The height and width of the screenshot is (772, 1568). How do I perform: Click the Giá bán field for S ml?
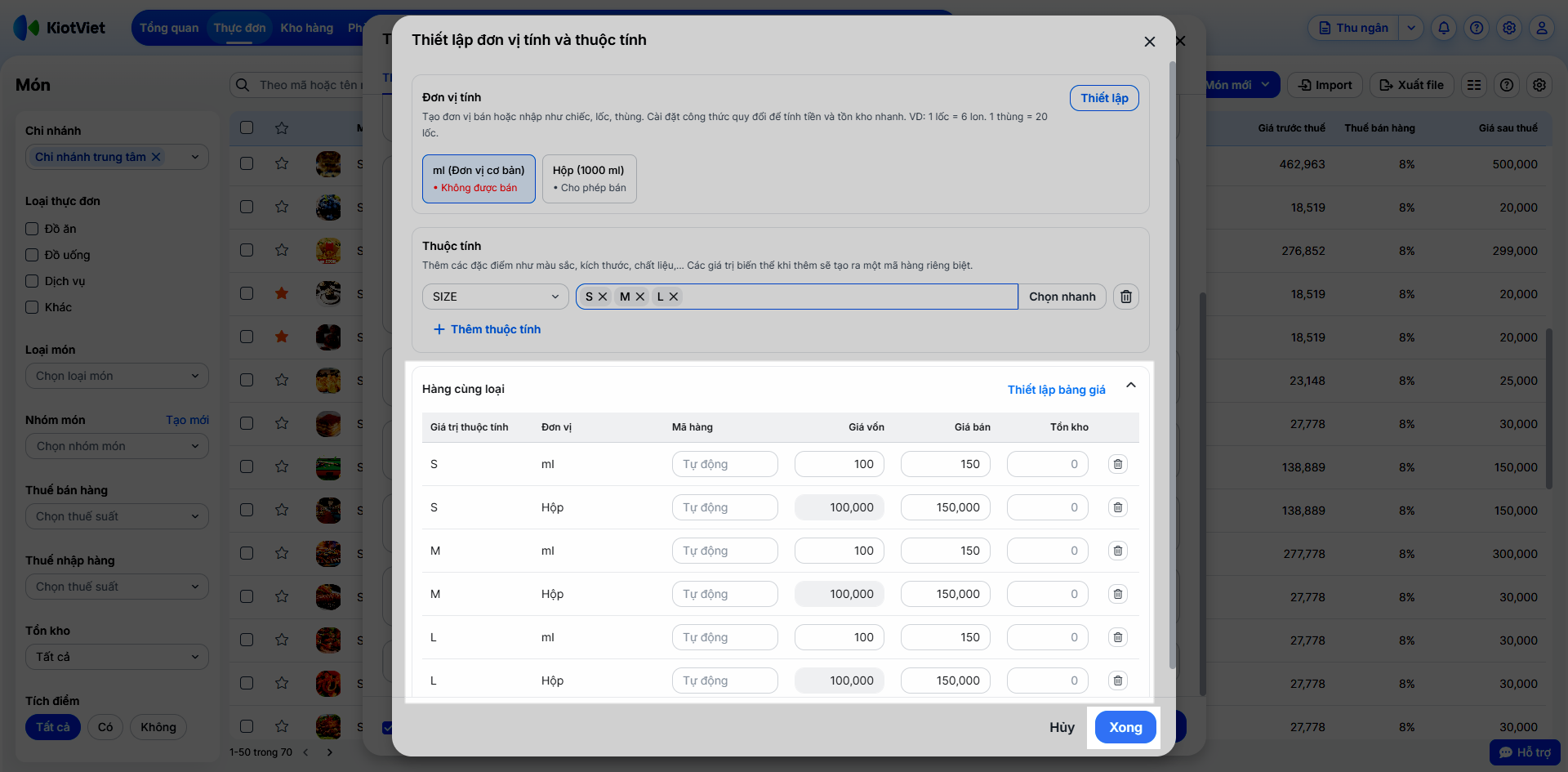[x=945, y=464]
